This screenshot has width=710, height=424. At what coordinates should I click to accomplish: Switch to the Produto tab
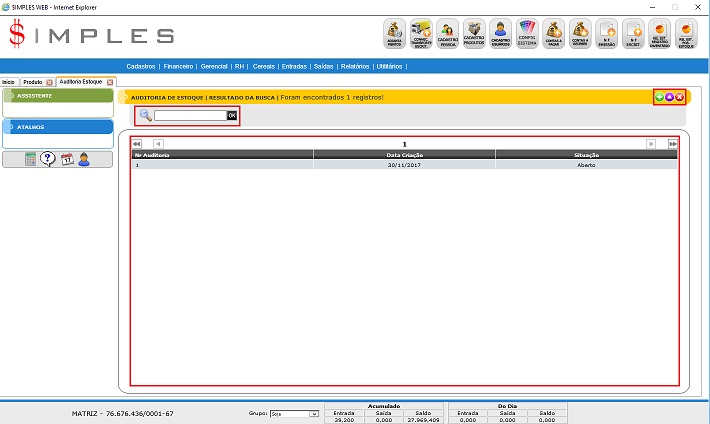pyautogui.click(x=33, y=81)
